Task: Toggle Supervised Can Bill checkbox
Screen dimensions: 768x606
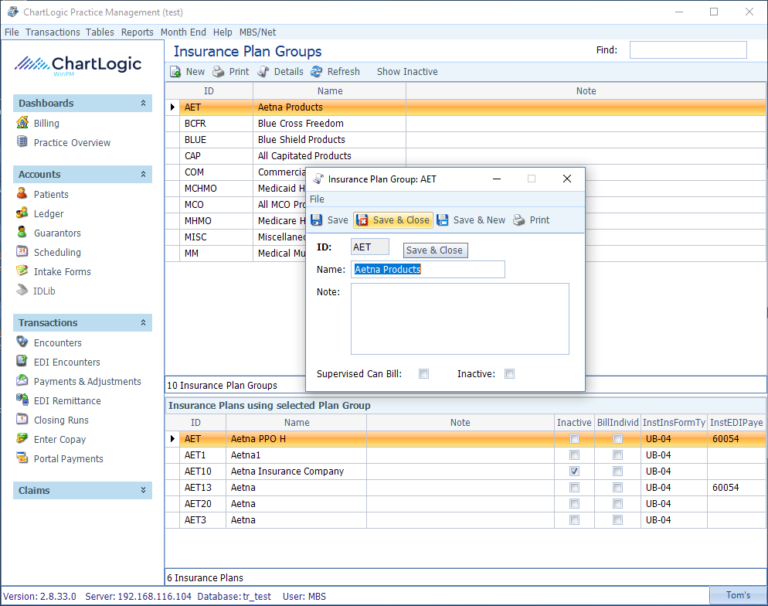Action: tap(424, 374)
